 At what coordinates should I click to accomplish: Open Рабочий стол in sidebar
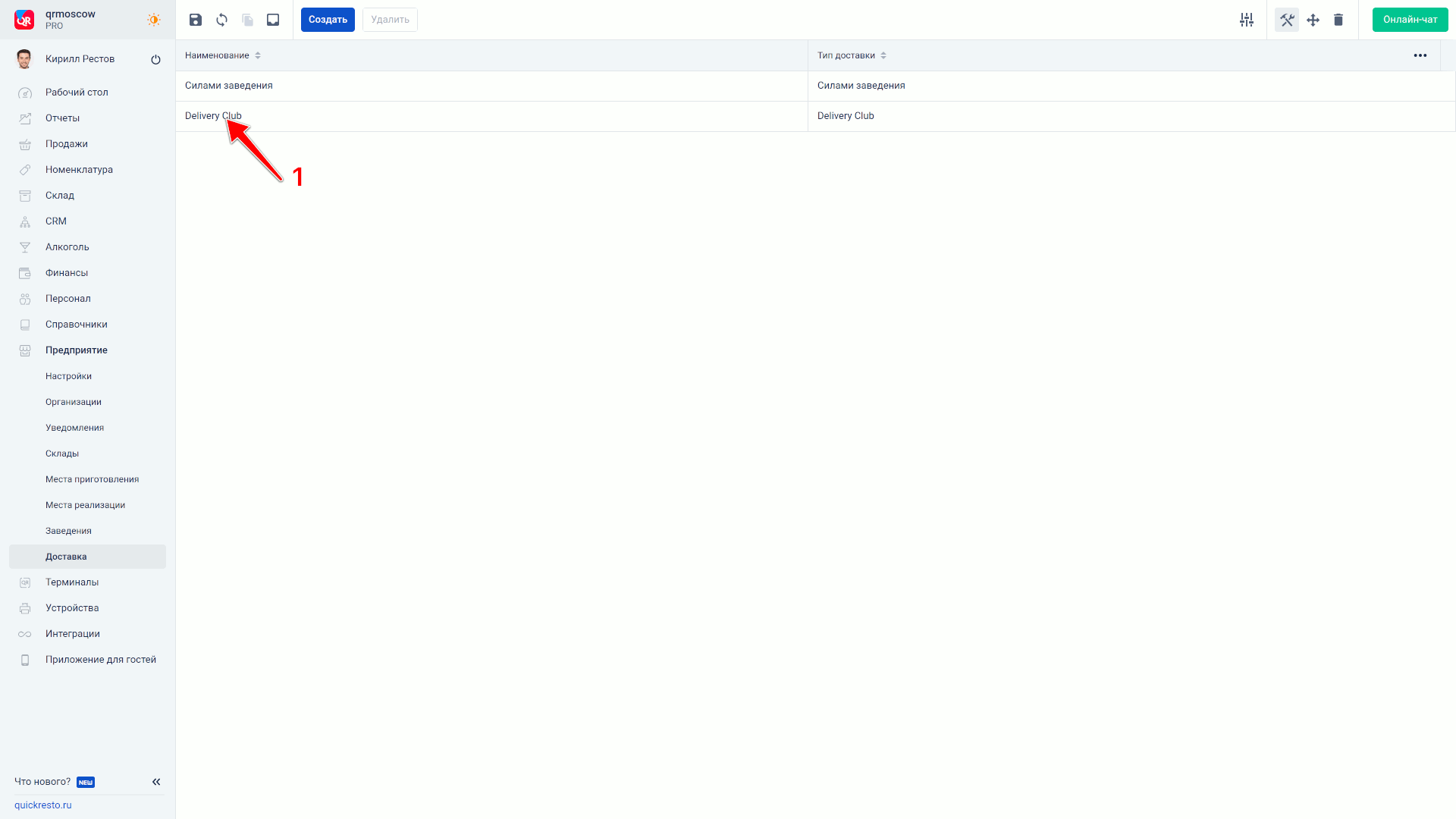tap(77, 93)
